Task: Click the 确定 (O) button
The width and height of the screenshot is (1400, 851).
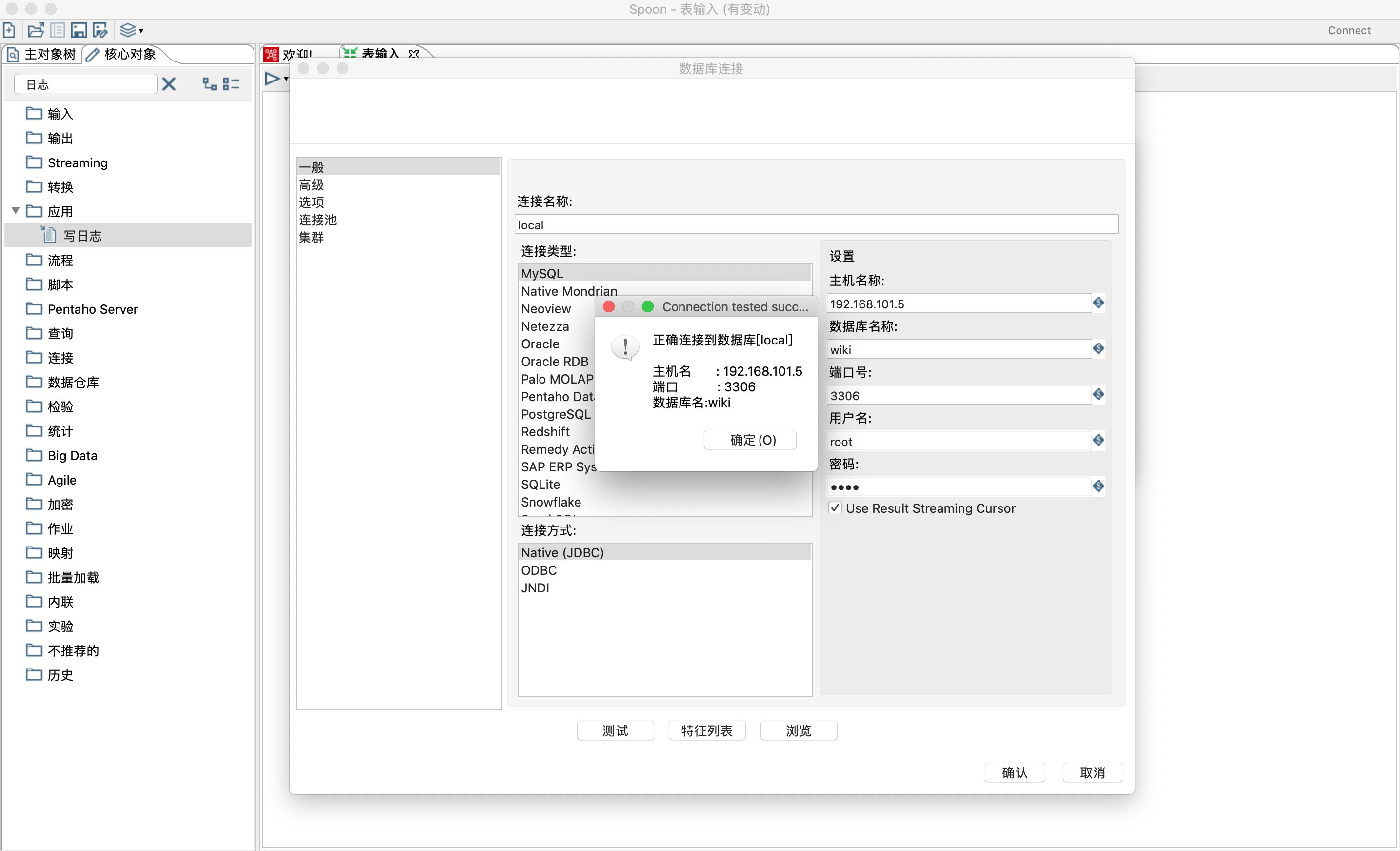Action: point(749,440)
